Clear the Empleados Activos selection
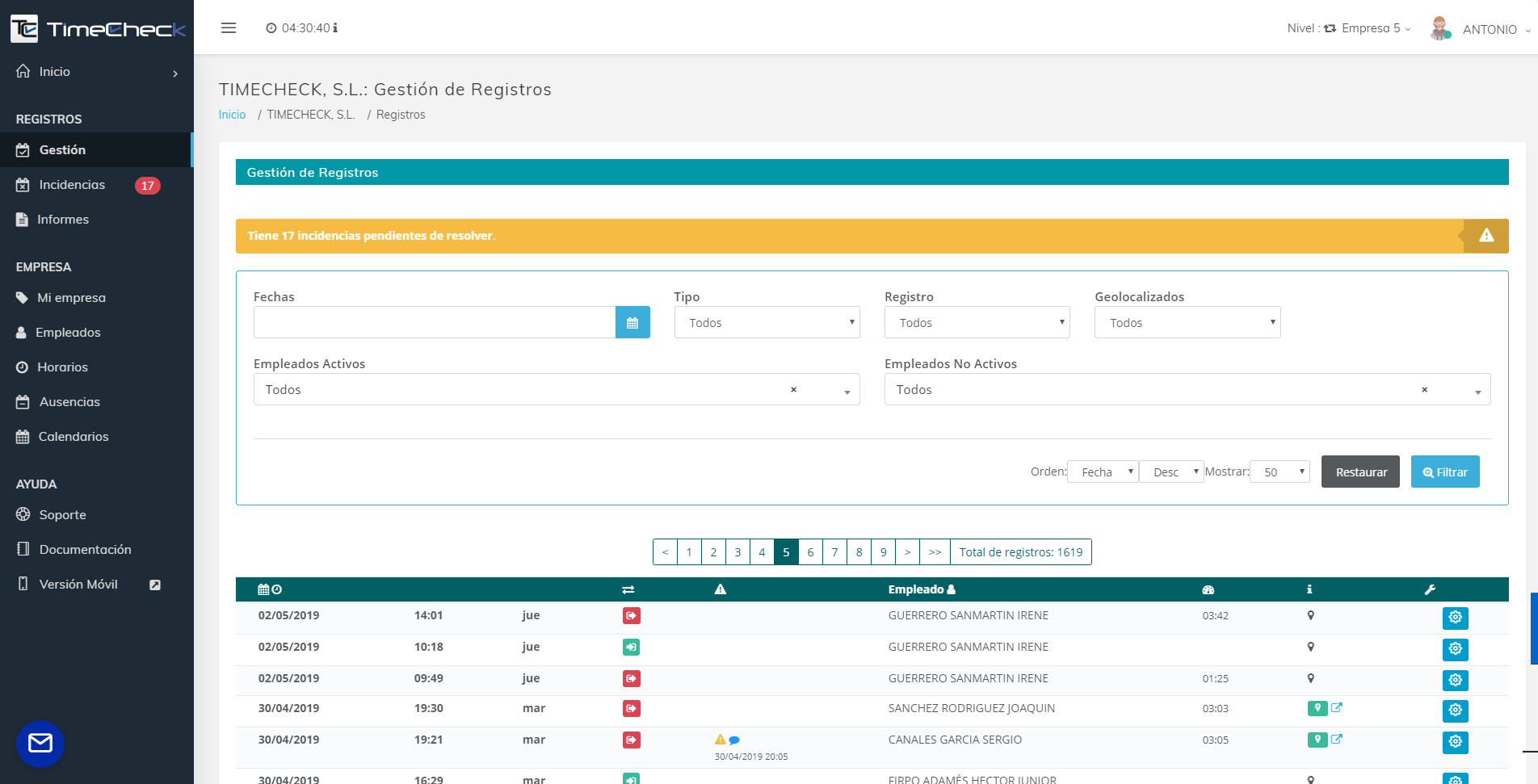The image size is (1538, 784). 793,390
